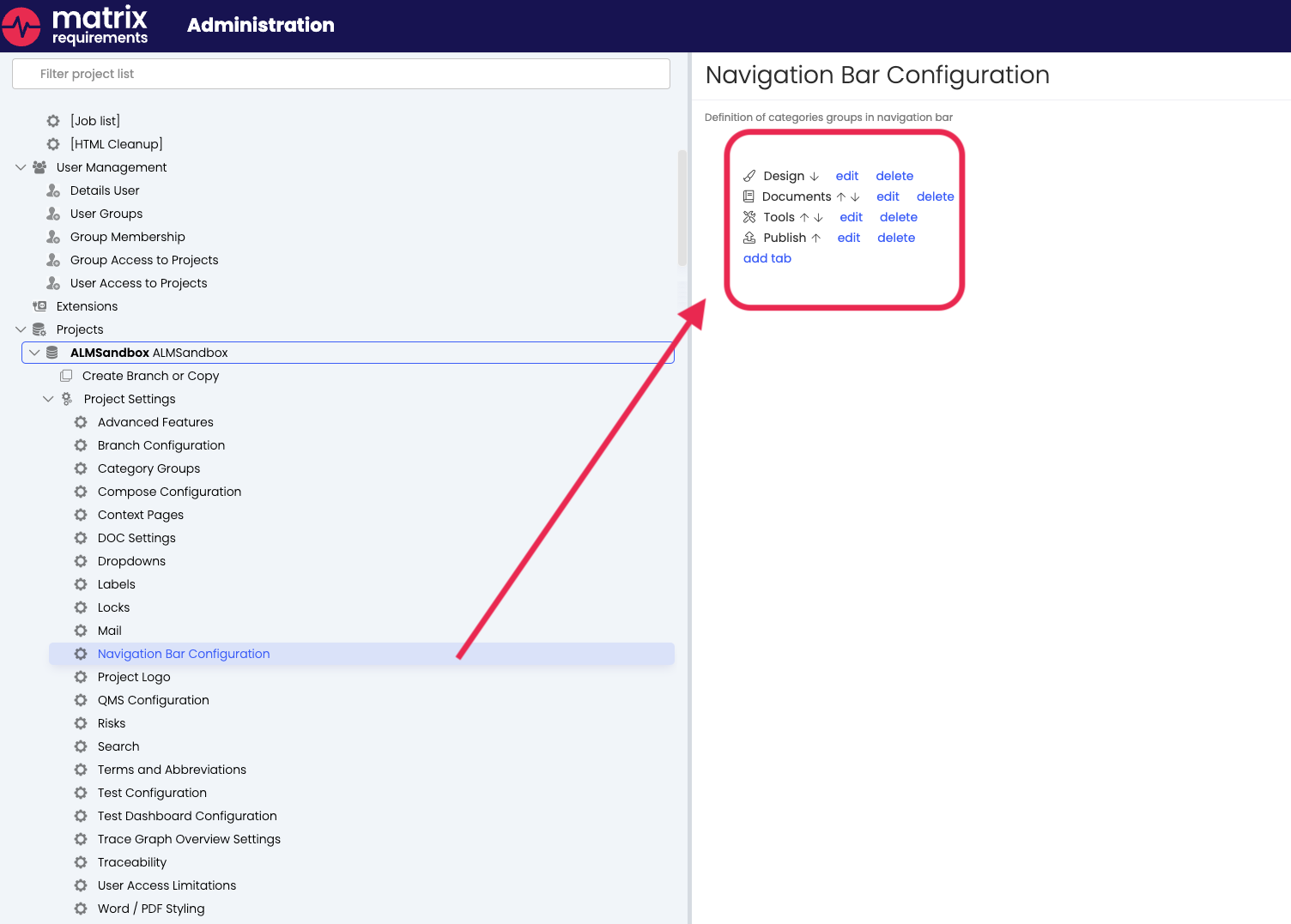The height and width of the screenshot is (924, 1291).
Task: Open Context Pages settings
Action: click(141, 515)
